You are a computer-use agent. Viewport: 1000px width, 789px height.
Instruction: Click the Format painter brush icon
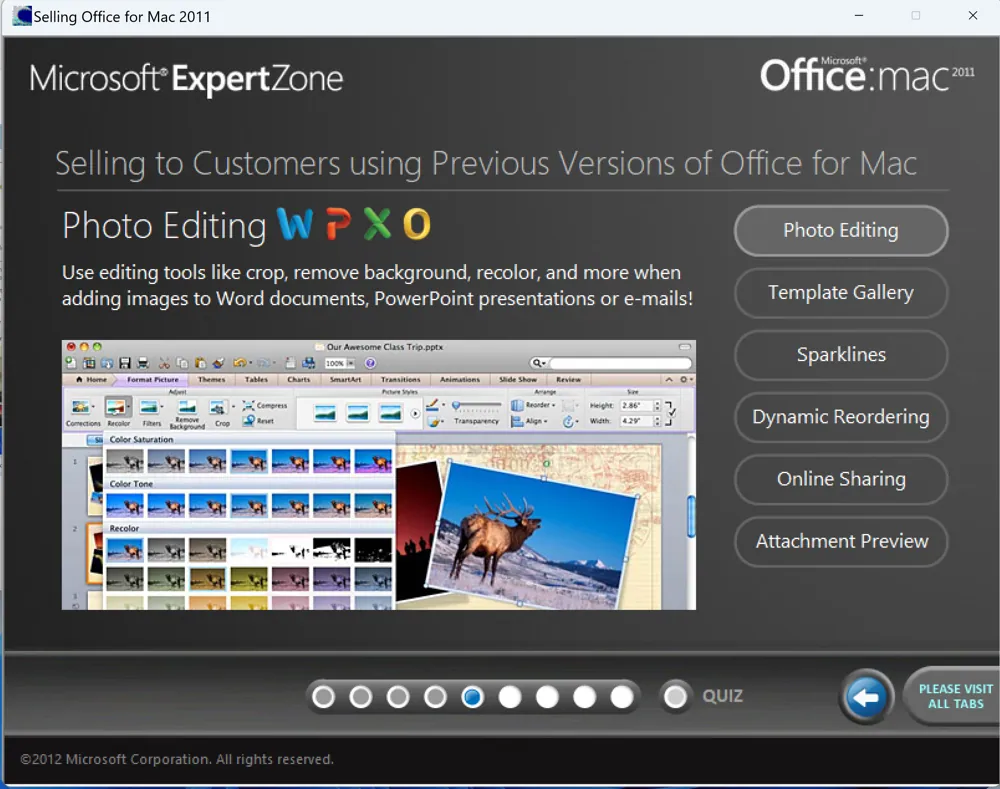218,363
